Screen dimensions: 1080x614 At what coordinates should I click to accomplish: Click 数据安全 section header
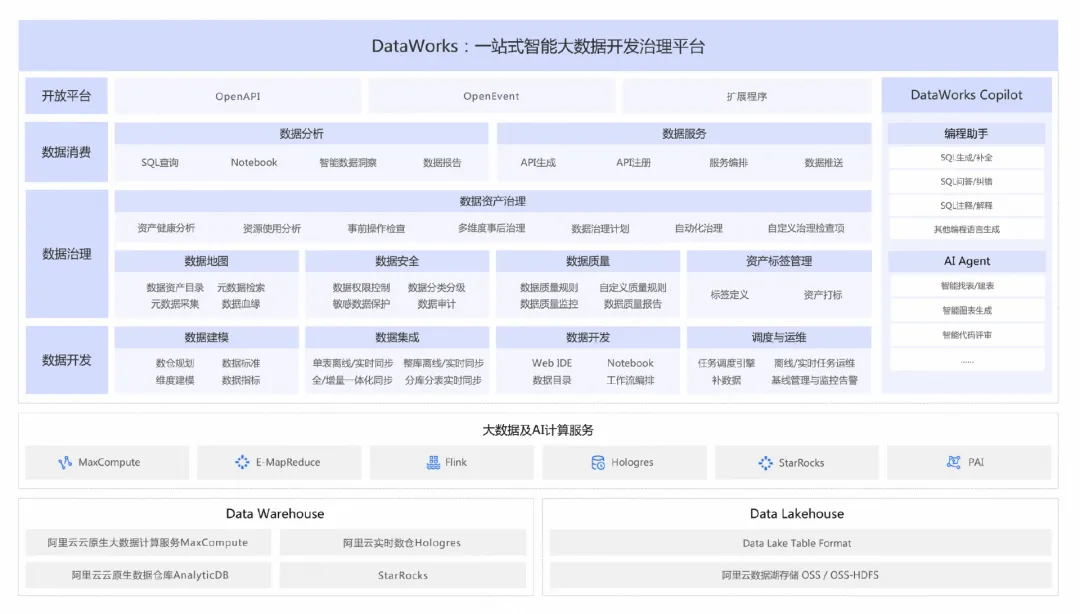(x=397, y=261)
